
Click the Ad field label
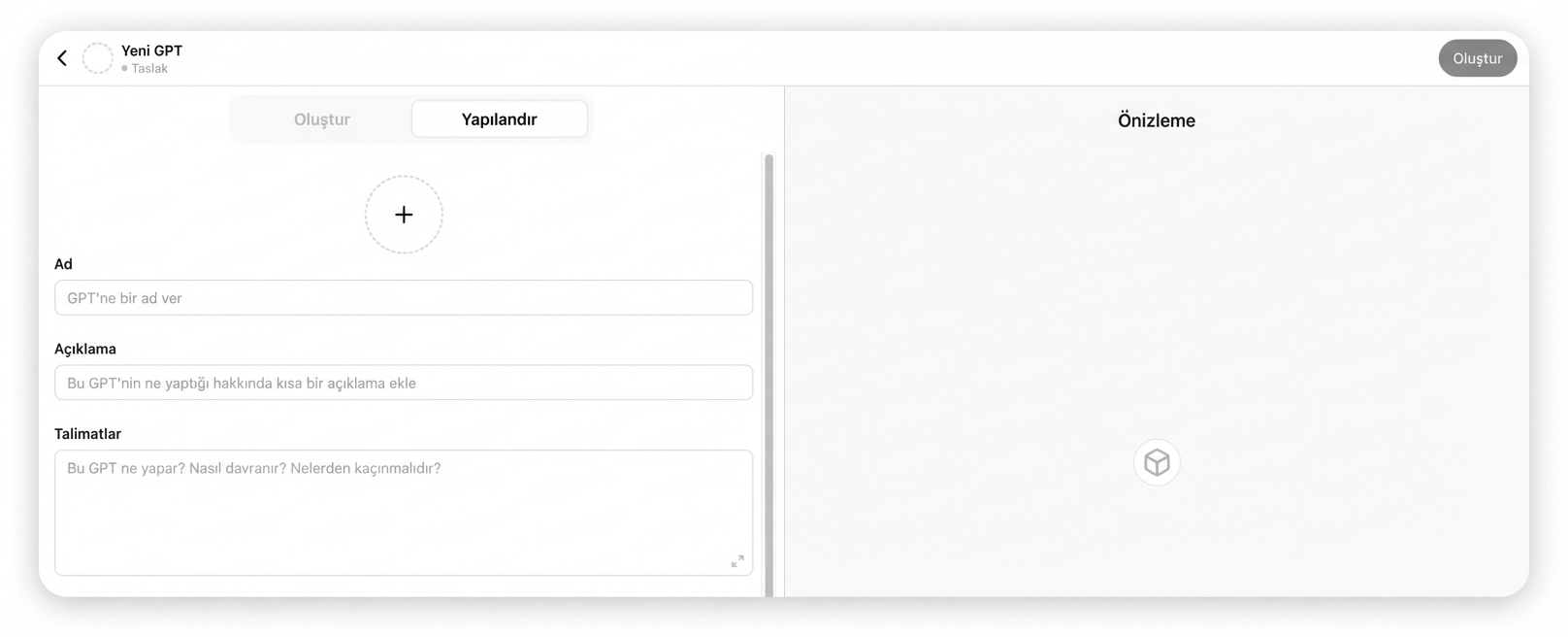(63, 264)
